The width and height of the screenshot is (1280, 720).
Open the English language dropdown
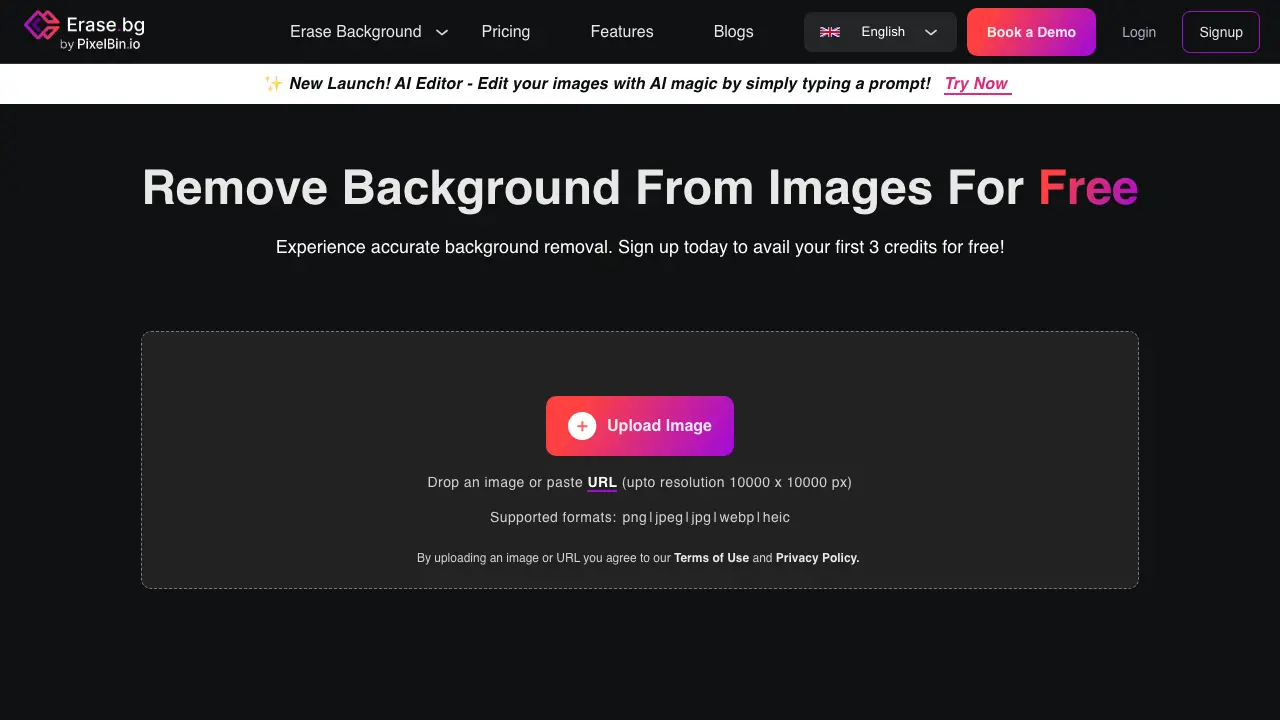tap(882, 32)
